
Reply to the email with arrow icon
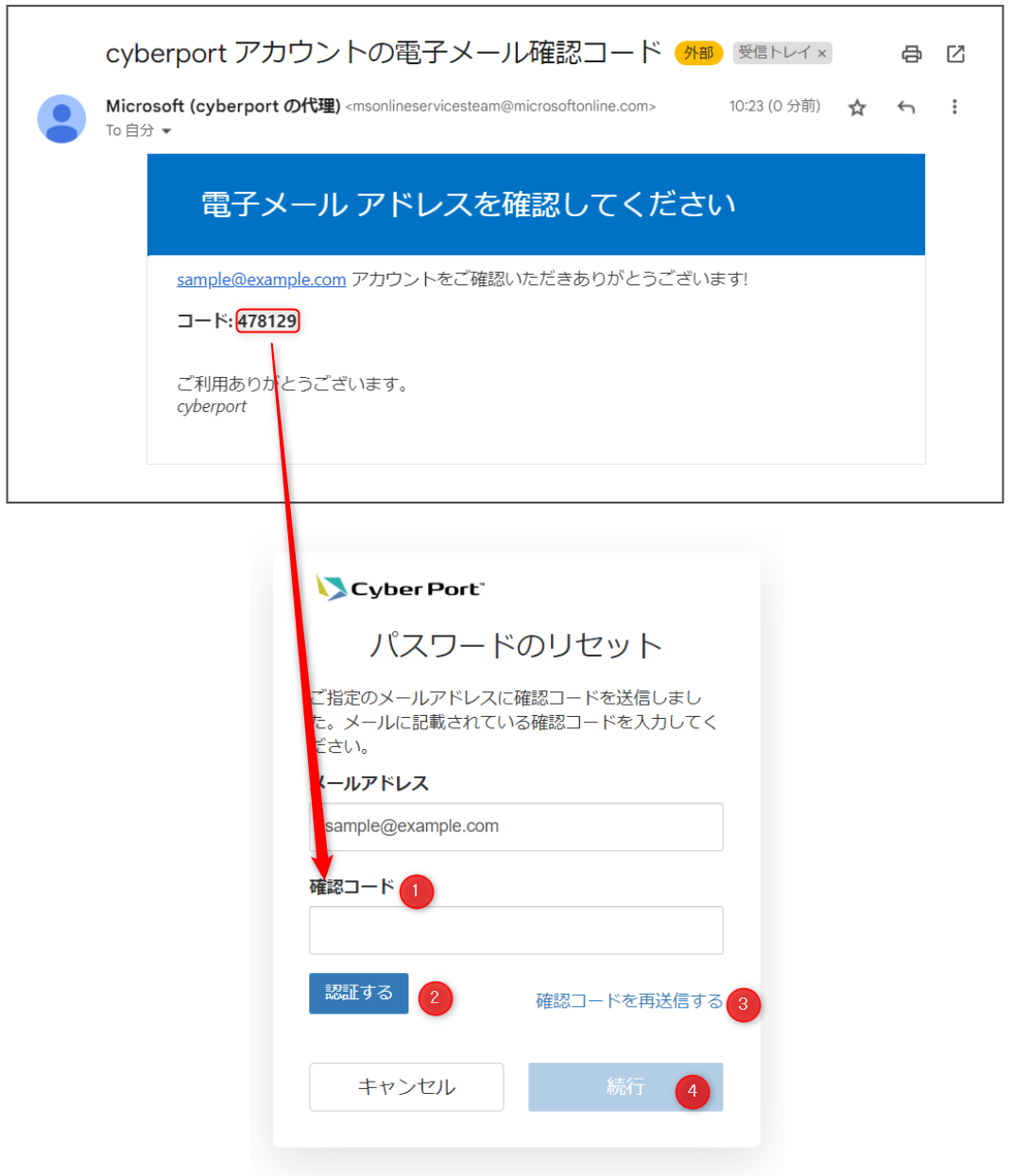point(906,108)
